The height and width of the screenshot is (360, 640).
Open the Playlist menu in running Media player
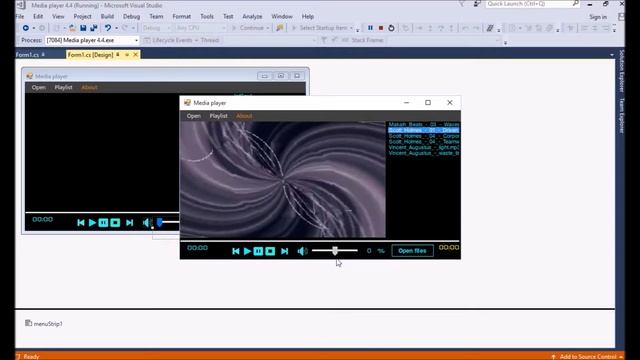pyautogui.click(x=218, y=116)
